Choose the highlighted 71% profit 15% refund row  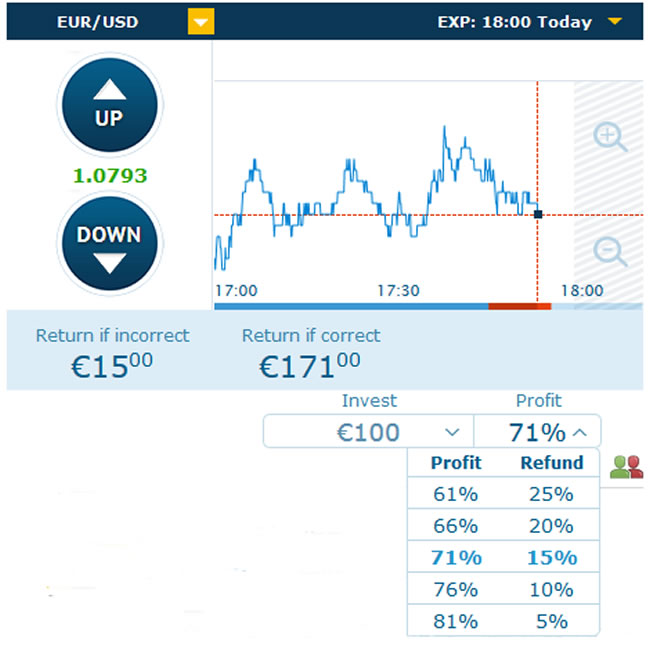(x=503, y=557)
